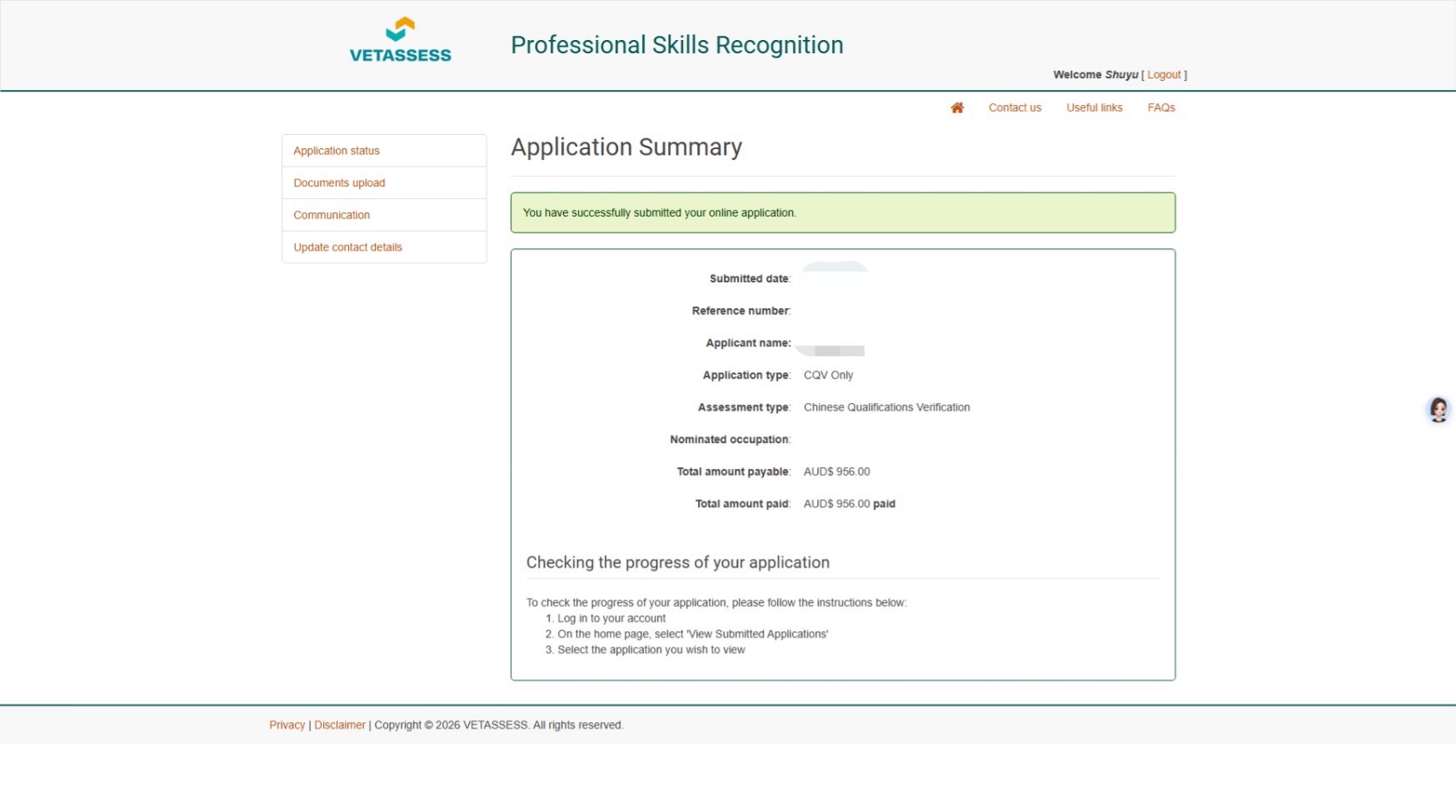Click the Checking the progress heading
Screen dimensions: 1456x812
tap(677, 562)
